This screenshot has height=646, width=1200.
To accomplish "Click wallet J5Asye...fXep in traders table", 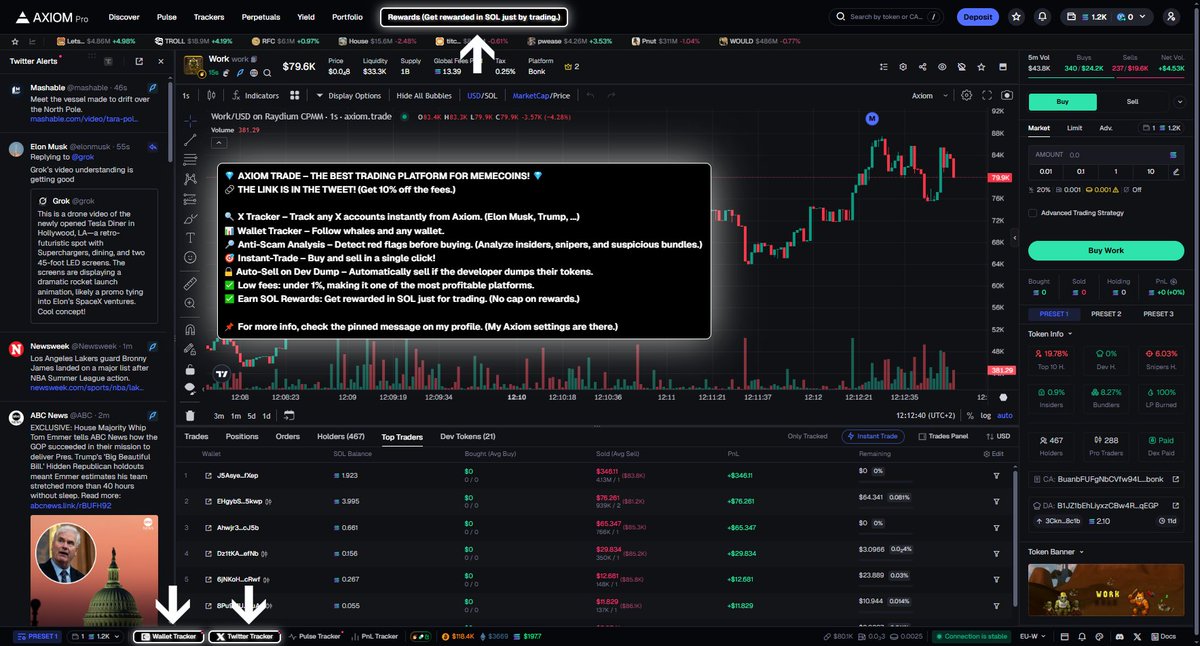I will pos(238,475).
